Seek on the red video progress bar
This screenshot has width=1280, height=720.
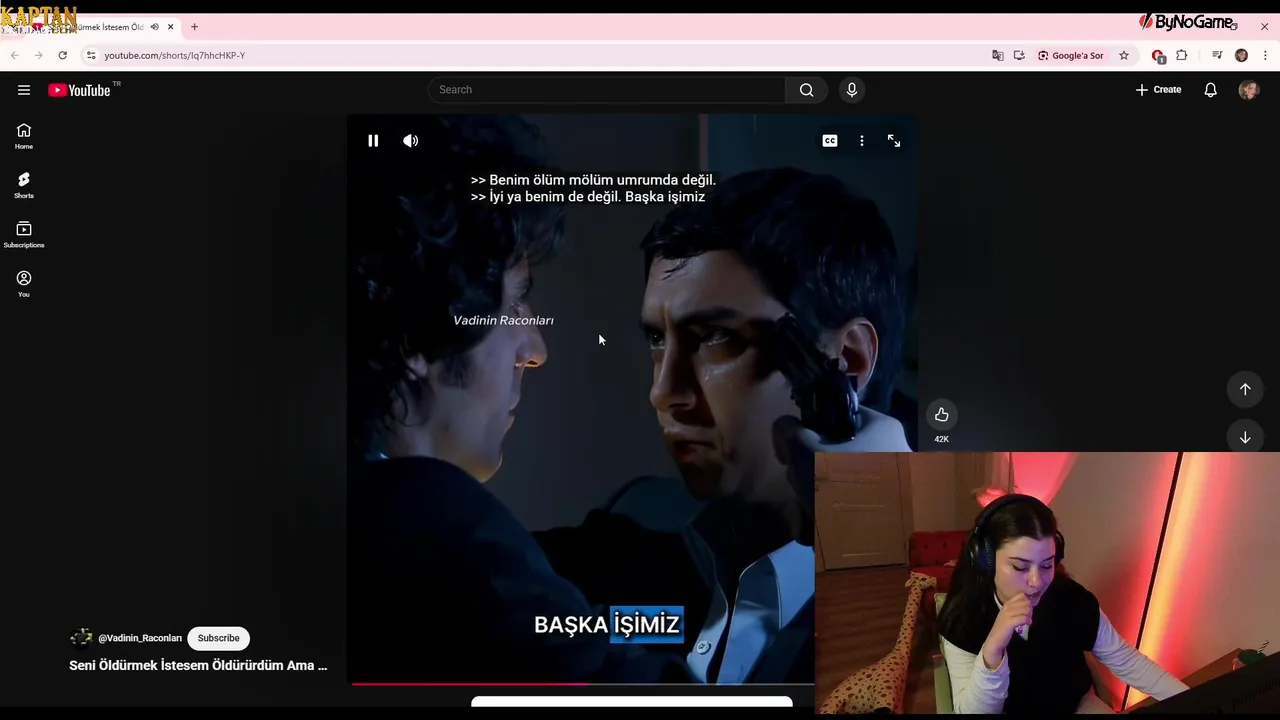coord(581,684)
